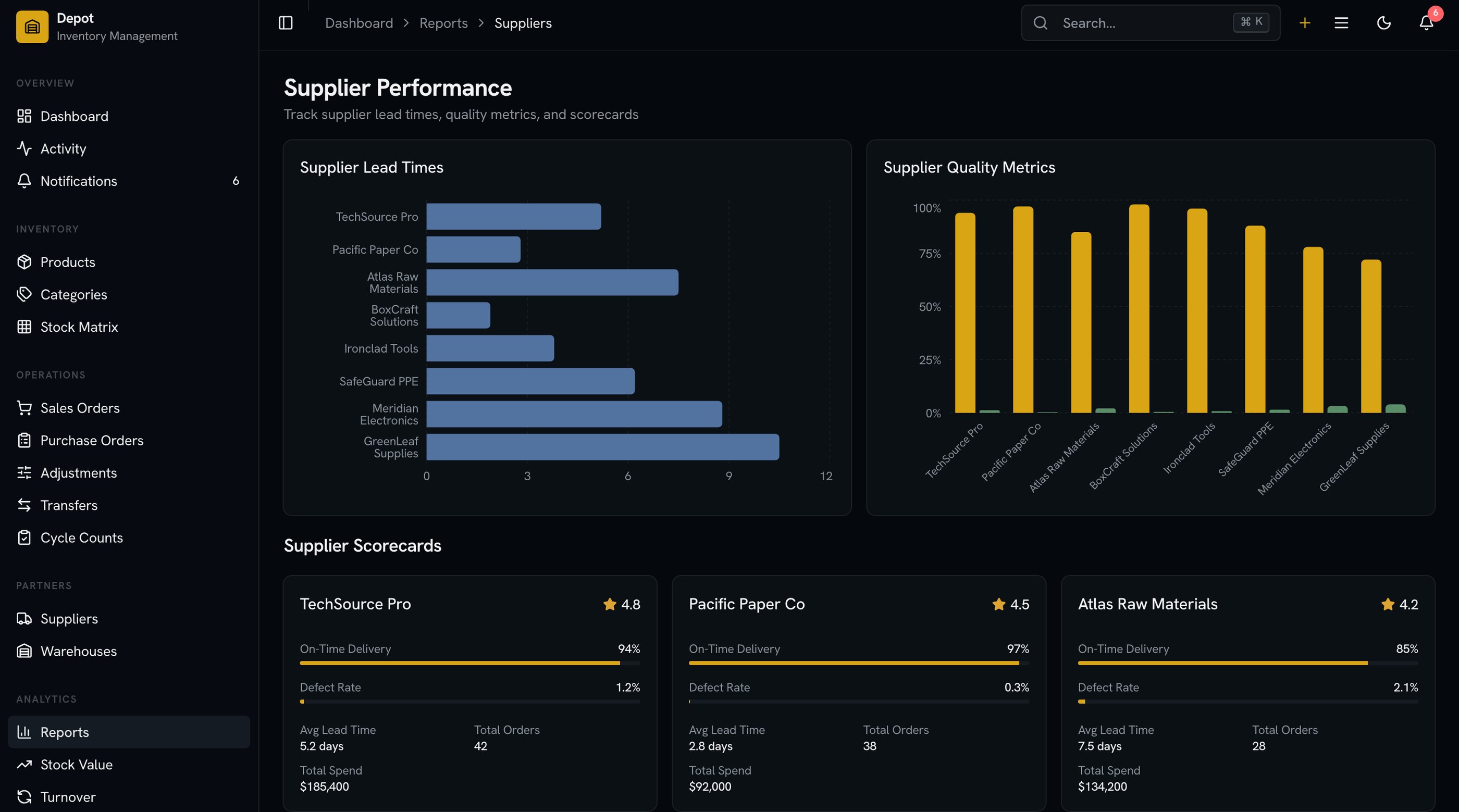1459x812 pixels.
Task: Toggle the sidebar panel icon
Action: pyautogui.click(x=286, y=23)
